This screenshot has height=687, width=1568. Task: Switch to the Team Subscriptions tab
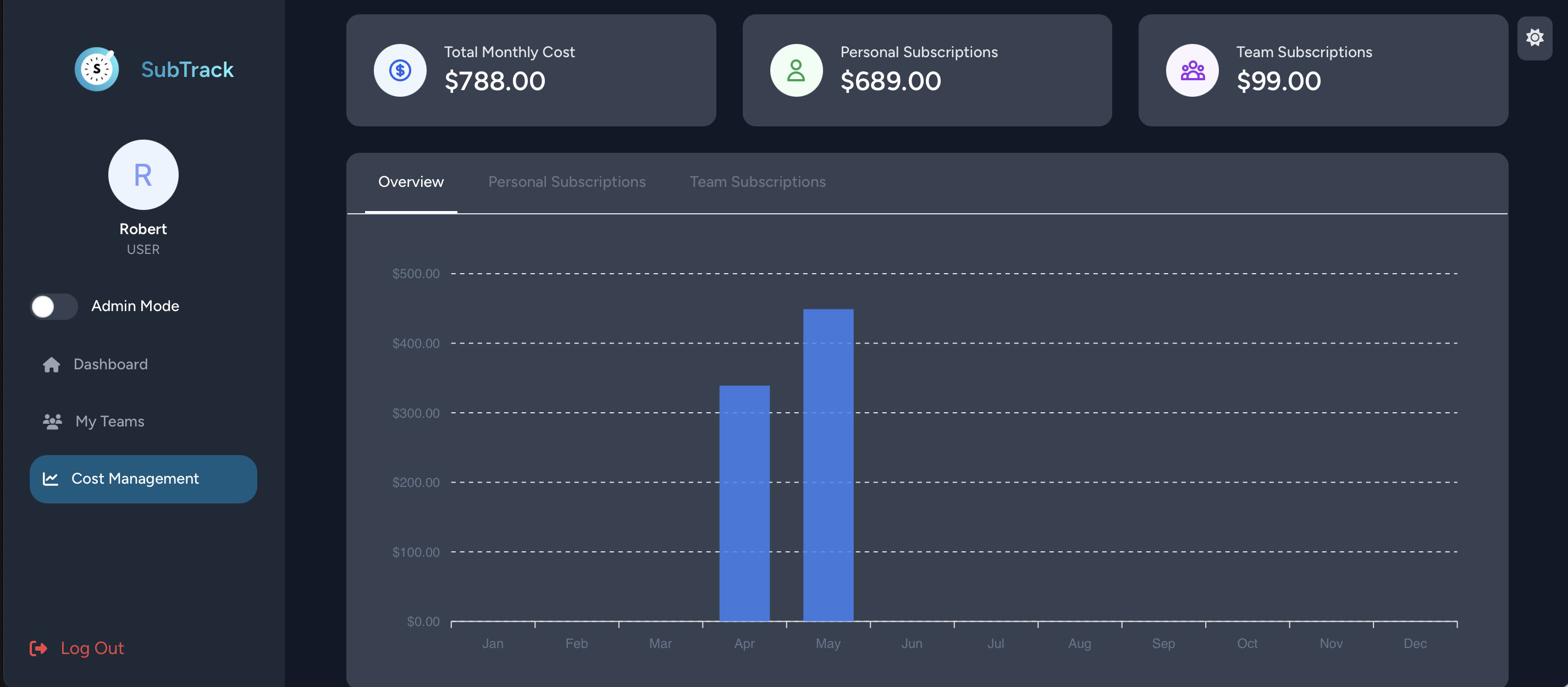(757, 182)
